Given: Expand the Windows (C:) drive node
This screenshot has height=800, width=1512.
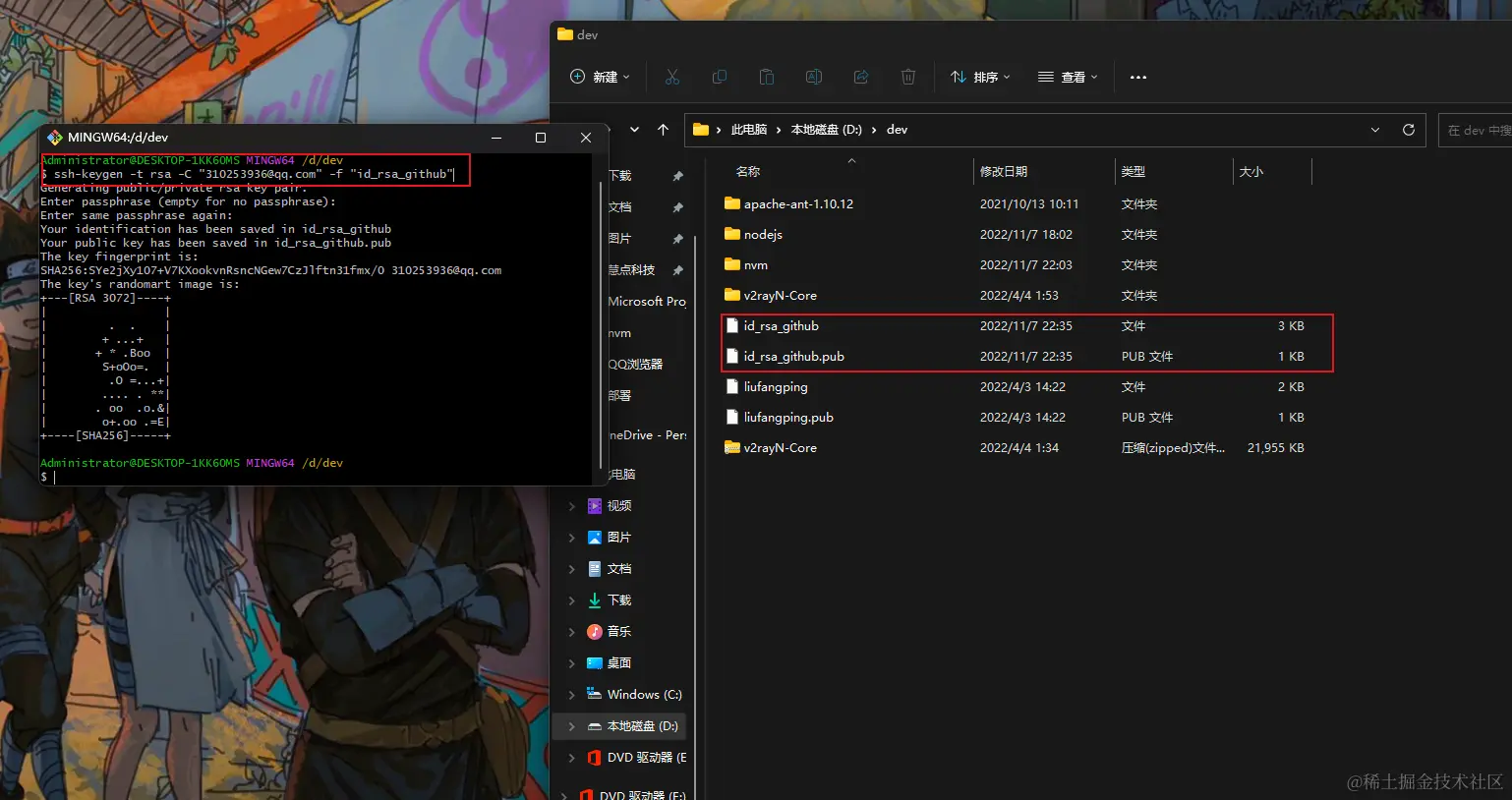Looking at the screenshot, I should [572, 695].
